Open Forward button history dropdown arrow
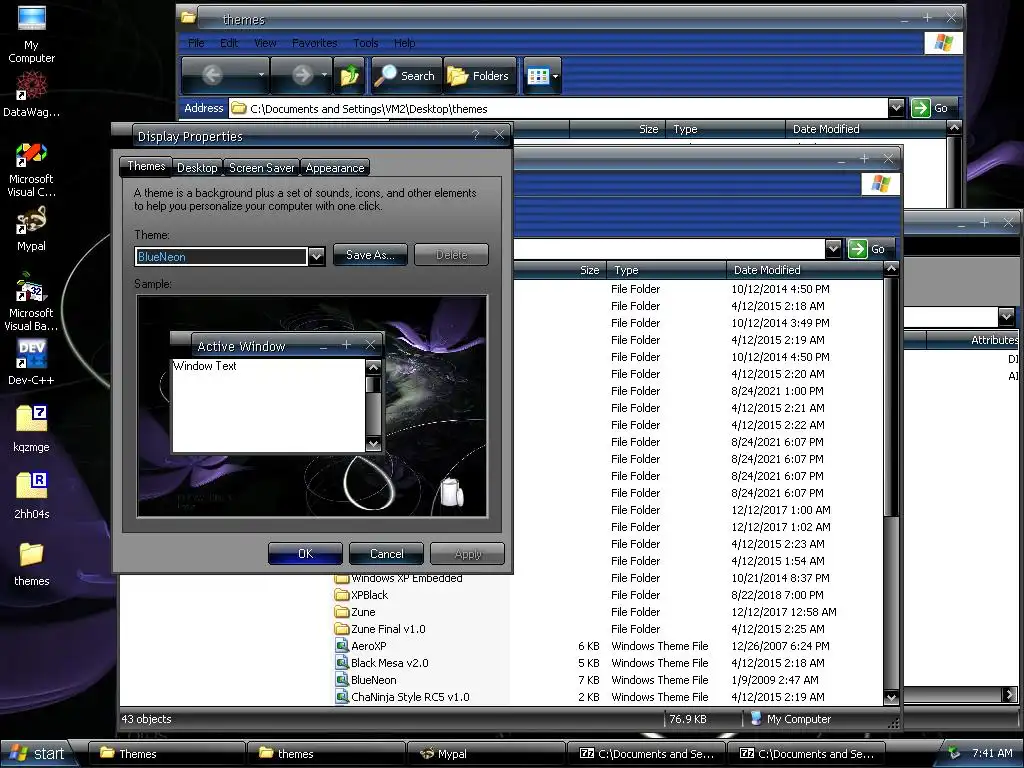Viewport: 1024px width, 768px height. (324, 75)
